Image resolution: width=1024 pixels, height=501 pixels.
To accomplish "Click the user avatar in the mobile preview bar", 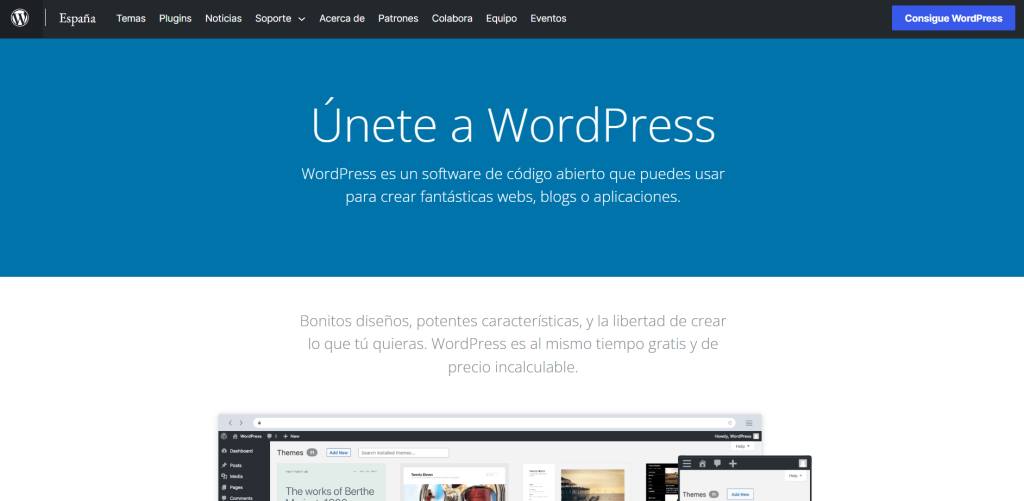I will [x=803, y=463].
